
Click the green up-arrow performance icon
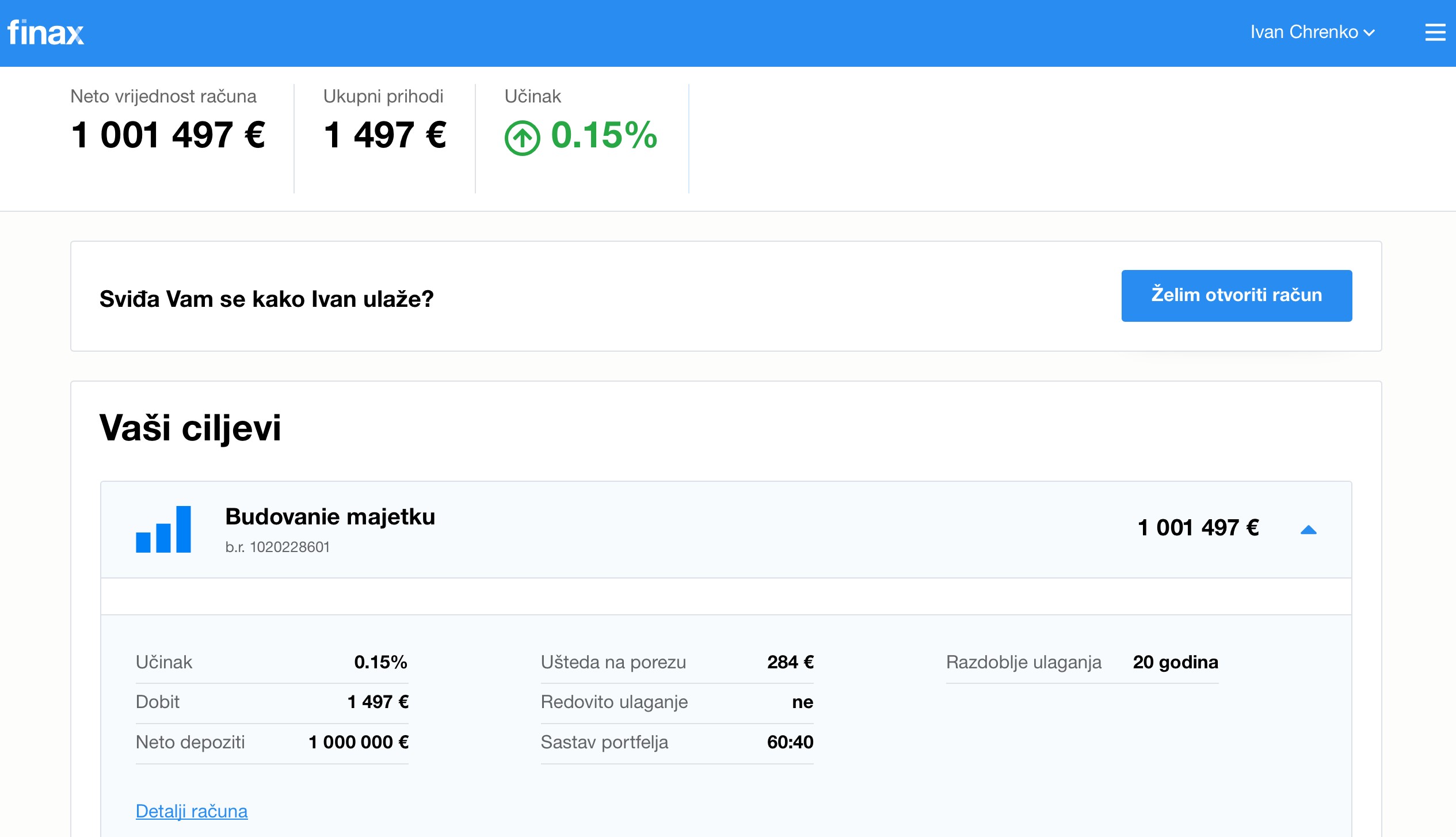(522, 138)
